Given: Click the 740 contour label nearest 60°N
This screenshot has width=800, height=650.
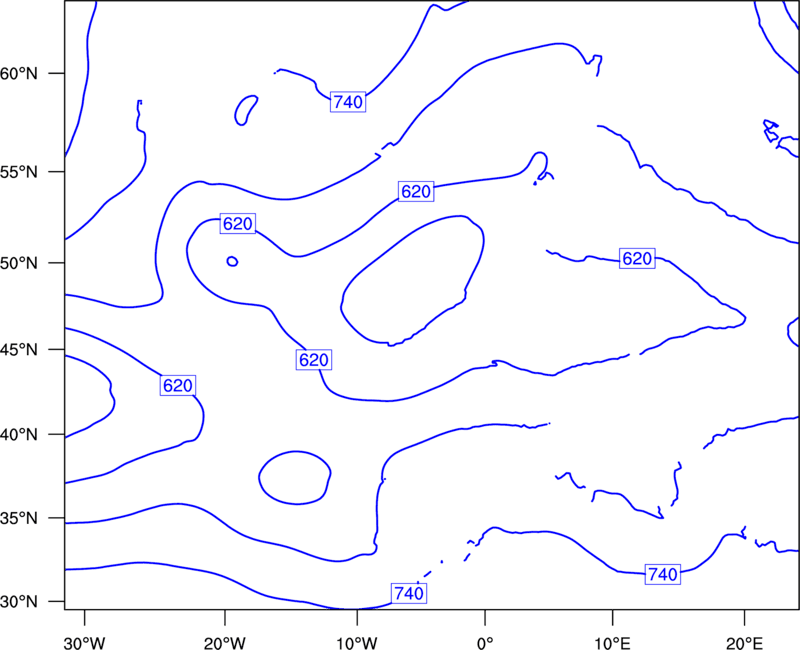Looking at the screenshot, I should click(x=348, y=102).
